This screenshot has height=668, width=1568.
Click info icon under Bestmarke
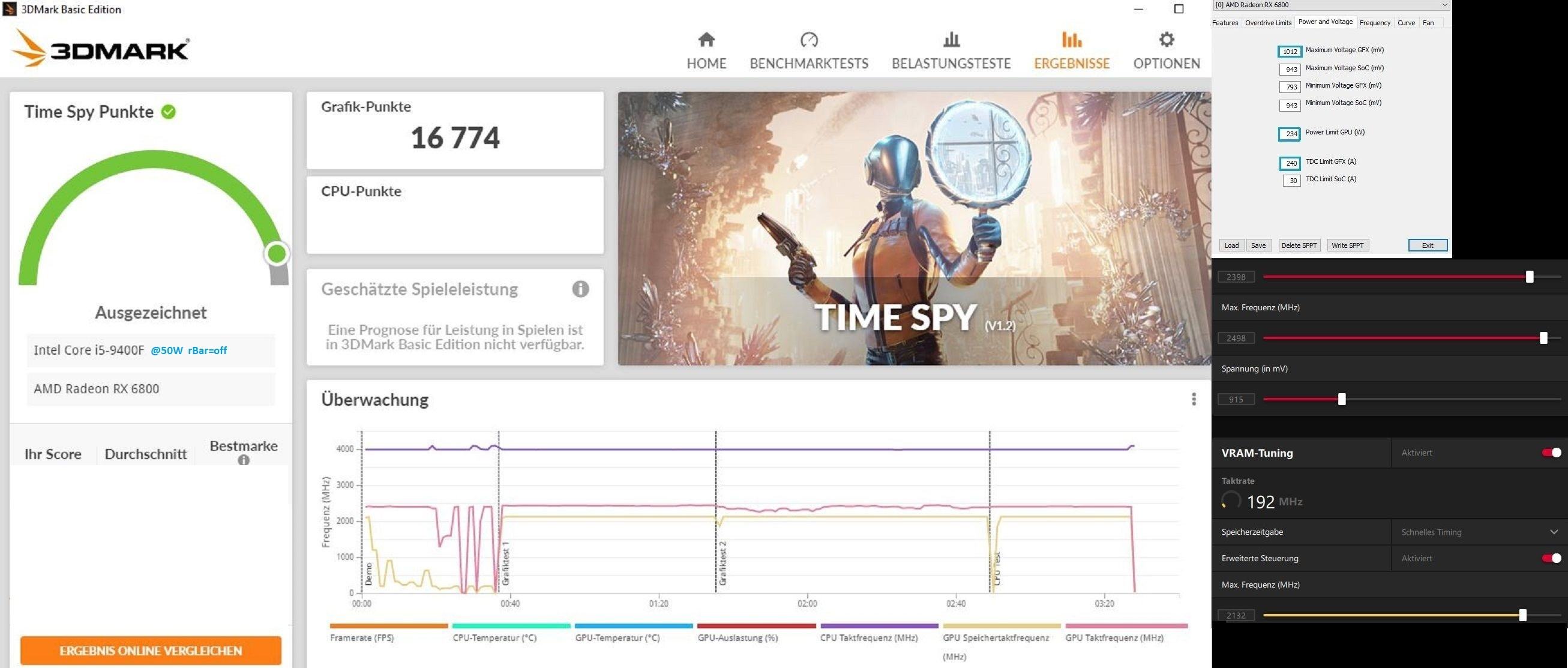point(244,460)
